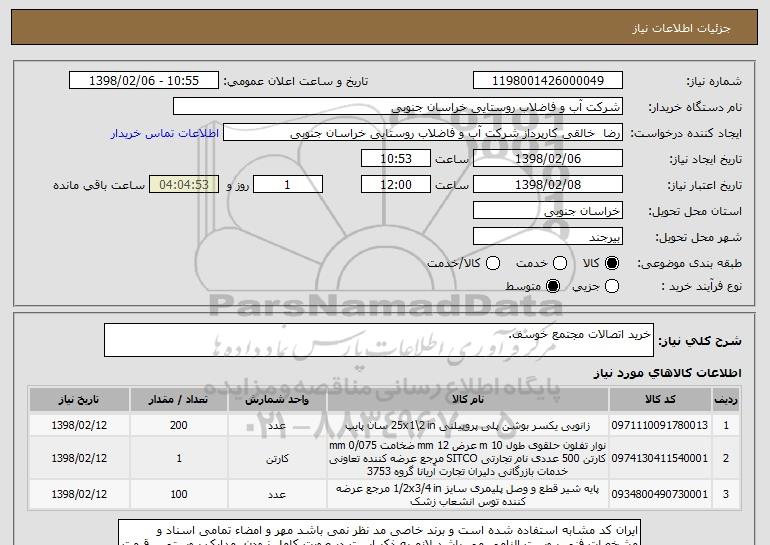Click the remaining days field showing 1
The image size is (770, 545).
point(288,185)
